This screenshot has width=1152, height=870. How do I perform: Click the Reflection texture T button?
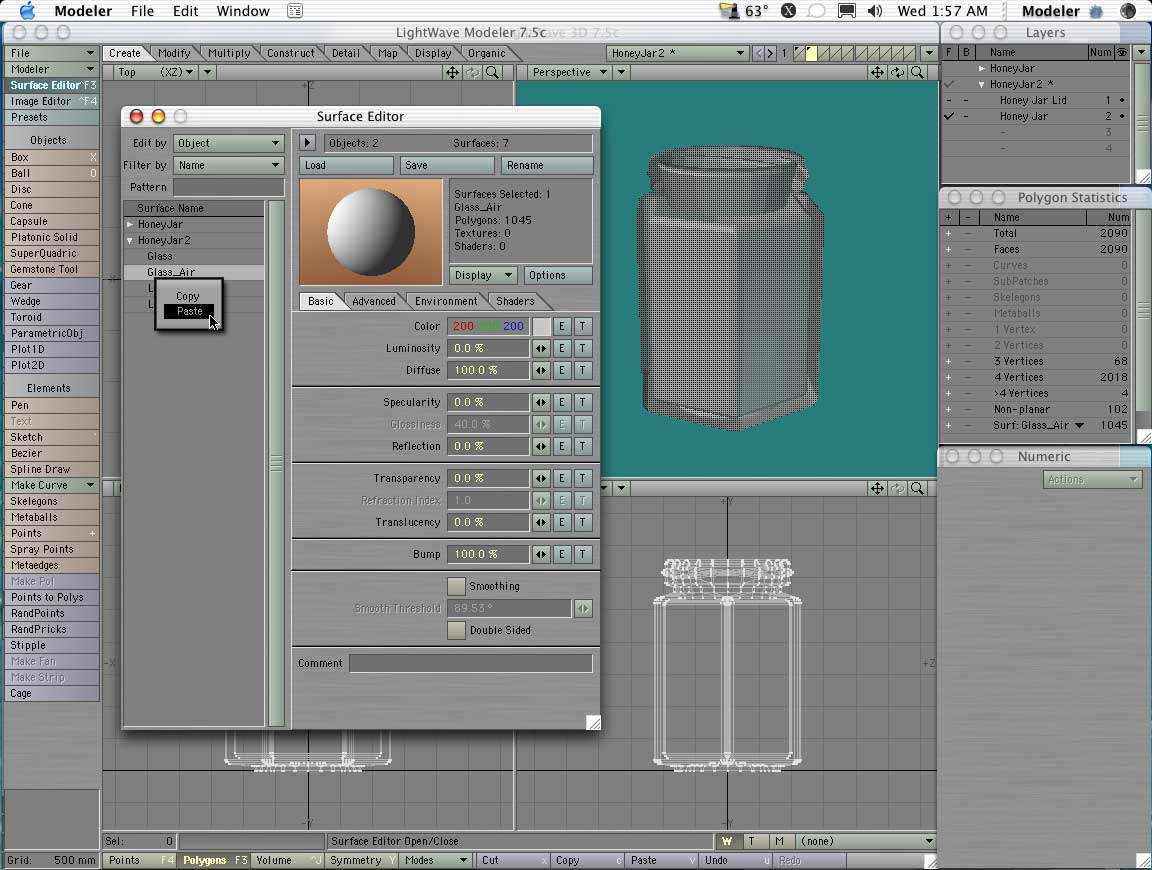(583, 446)
